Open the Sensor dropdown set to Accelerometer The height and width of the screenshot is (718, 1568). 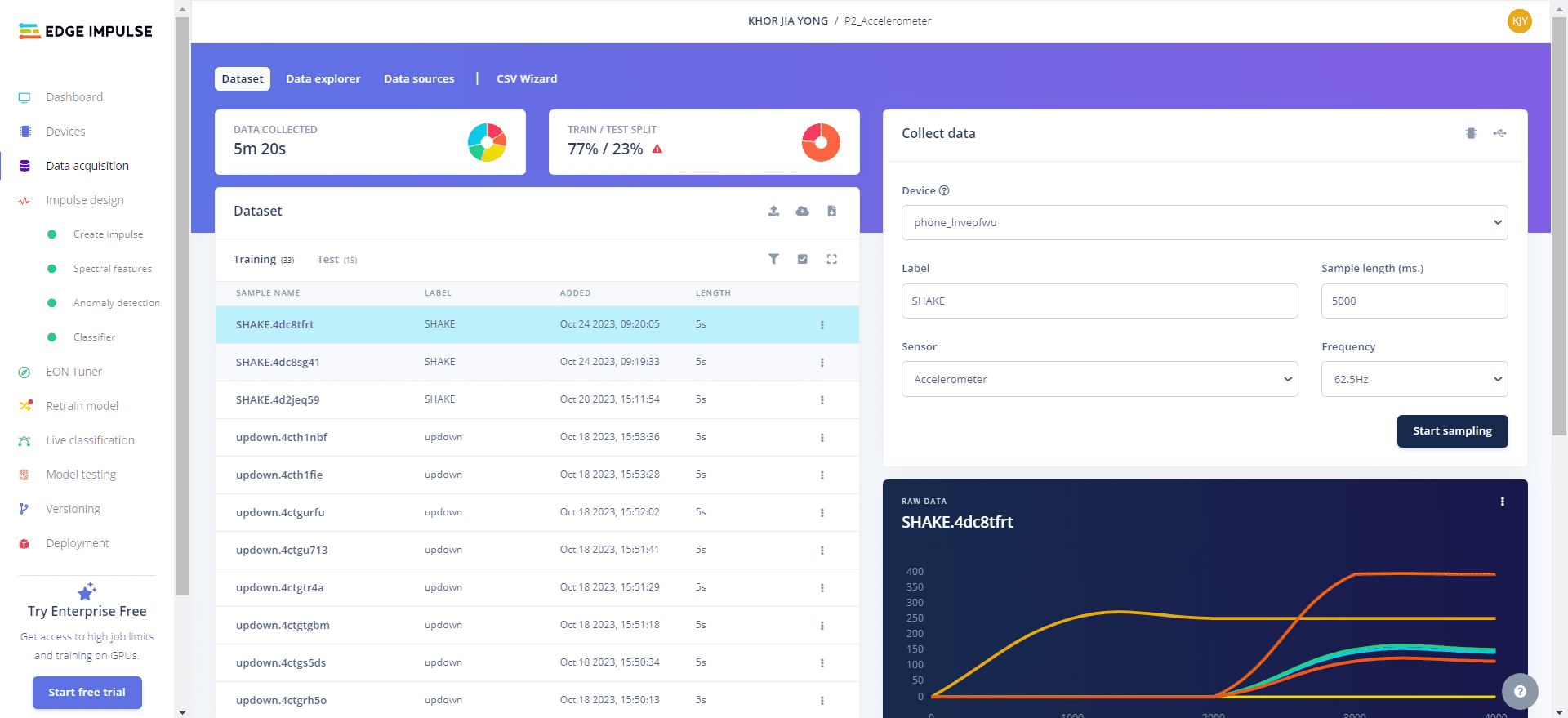pyautogui.click(x=1099, y=379)
